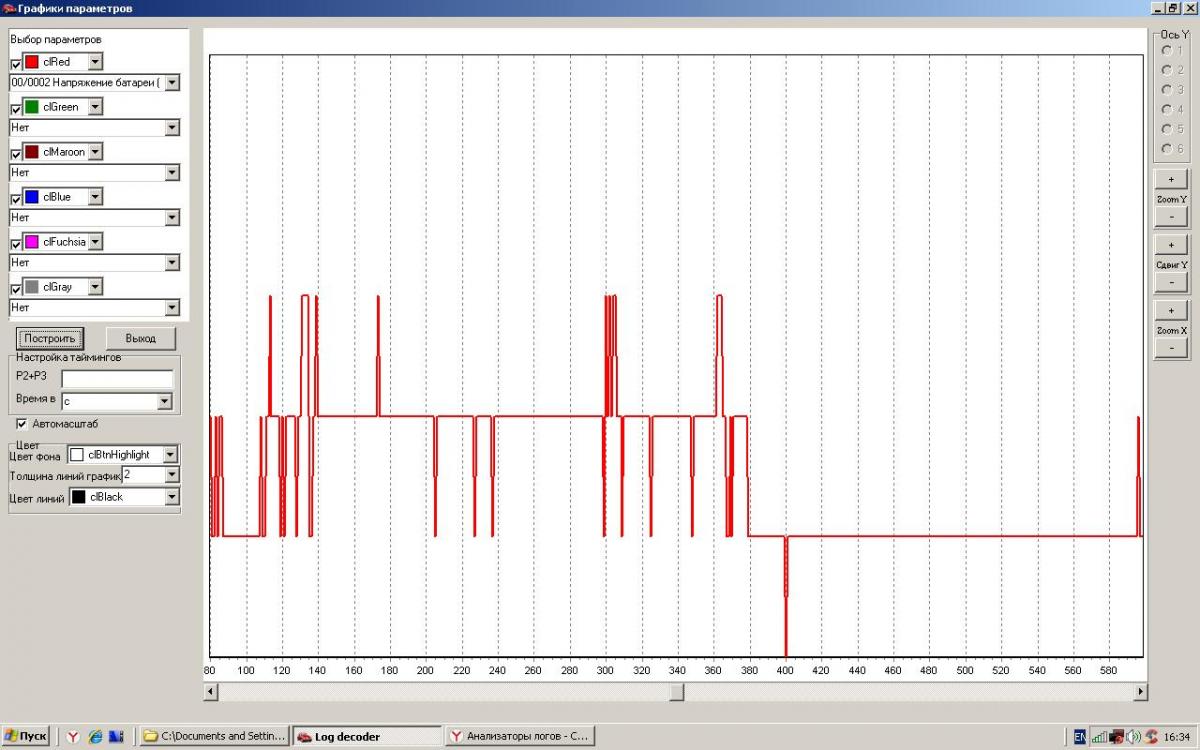Toggle the clRed series checkbox
The height and width of the screenshot is (750, 1200).
(x=16, y=65)
